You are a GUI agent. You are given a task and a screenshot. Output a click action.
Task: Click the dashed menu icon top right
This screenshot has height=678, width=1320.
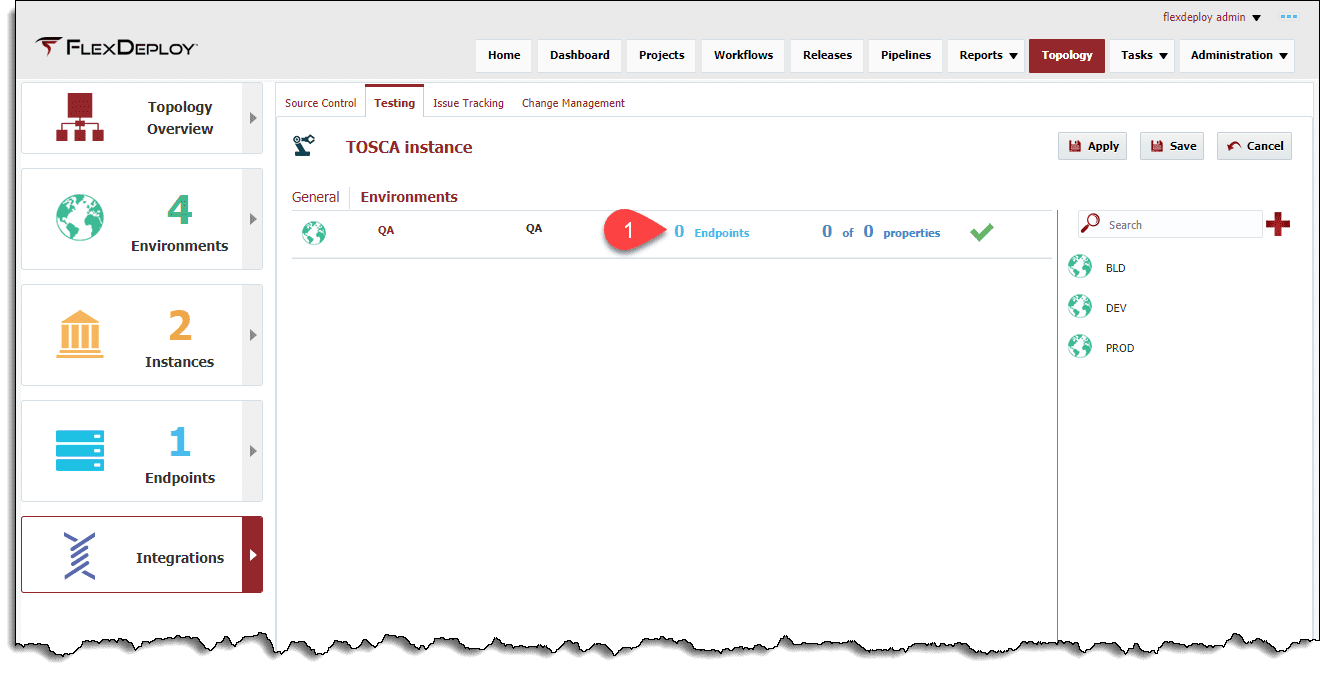coord(1289,17)
